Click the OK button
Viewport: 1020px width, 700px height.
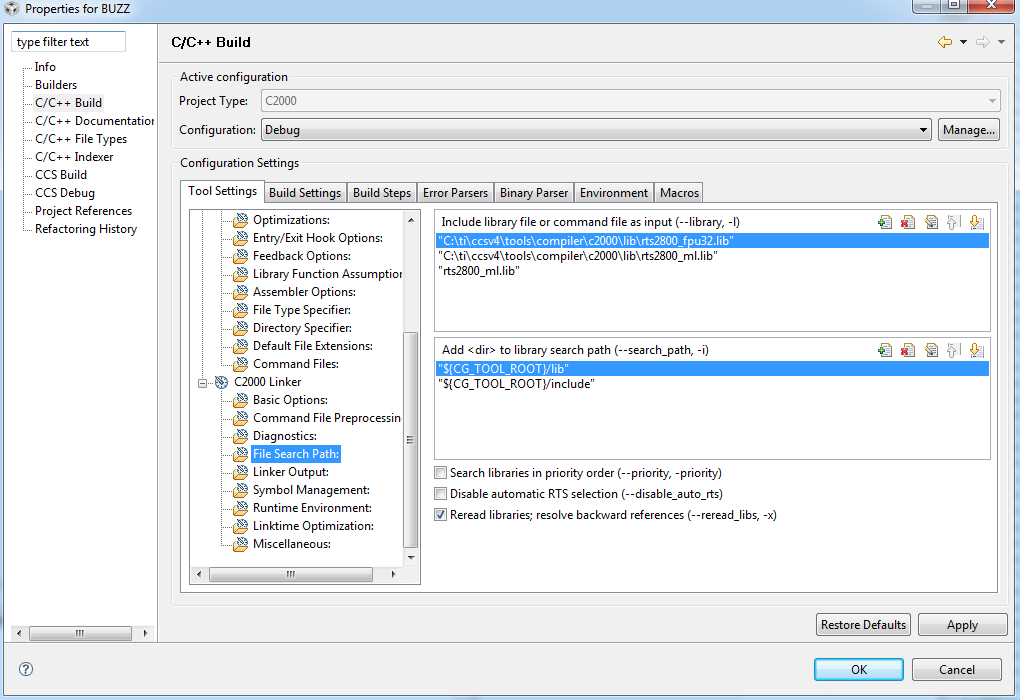(x=859, y=669)
